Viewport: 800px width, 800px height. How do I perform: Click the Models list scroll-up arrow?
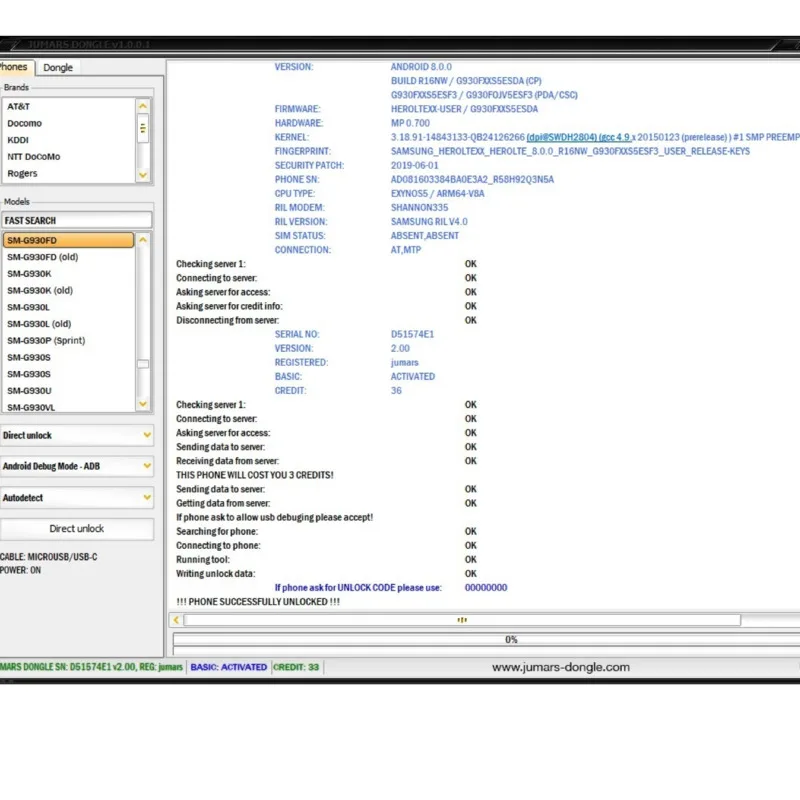[x=143, y=240]
